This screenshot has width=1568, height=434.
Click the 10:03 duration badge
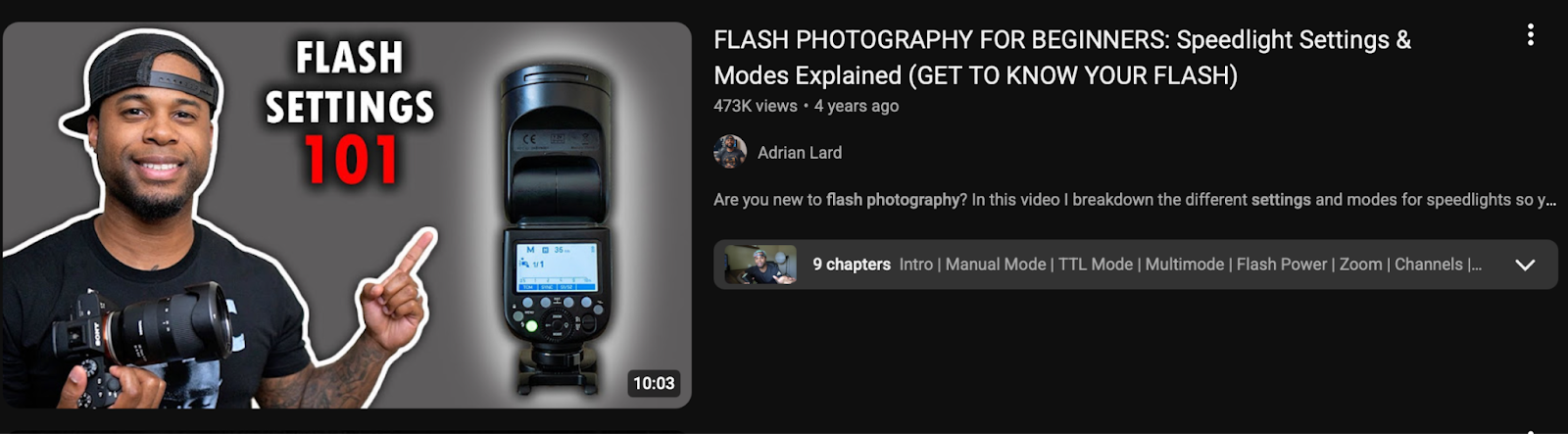tap(654, 383)
